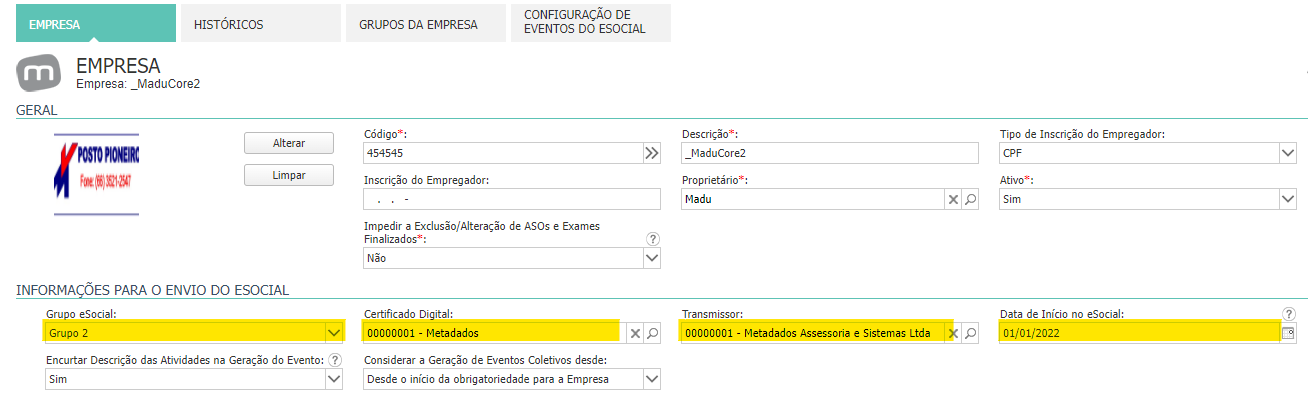Screen dimensions: 1308x397
Task: Click the 'Empresa: _MaduCore2' subtitle text
Action: pos(138,84)
